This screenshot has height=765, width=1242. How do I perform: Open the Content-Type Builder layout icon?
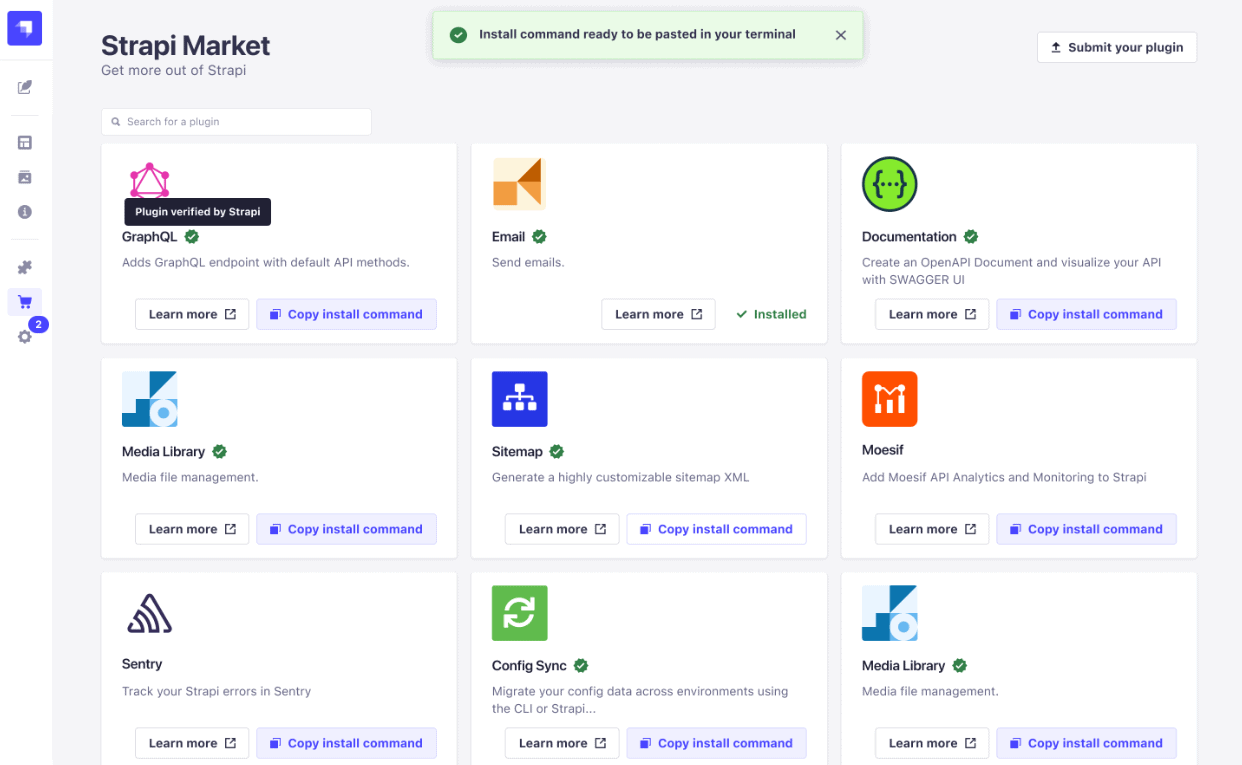(25, 143)
